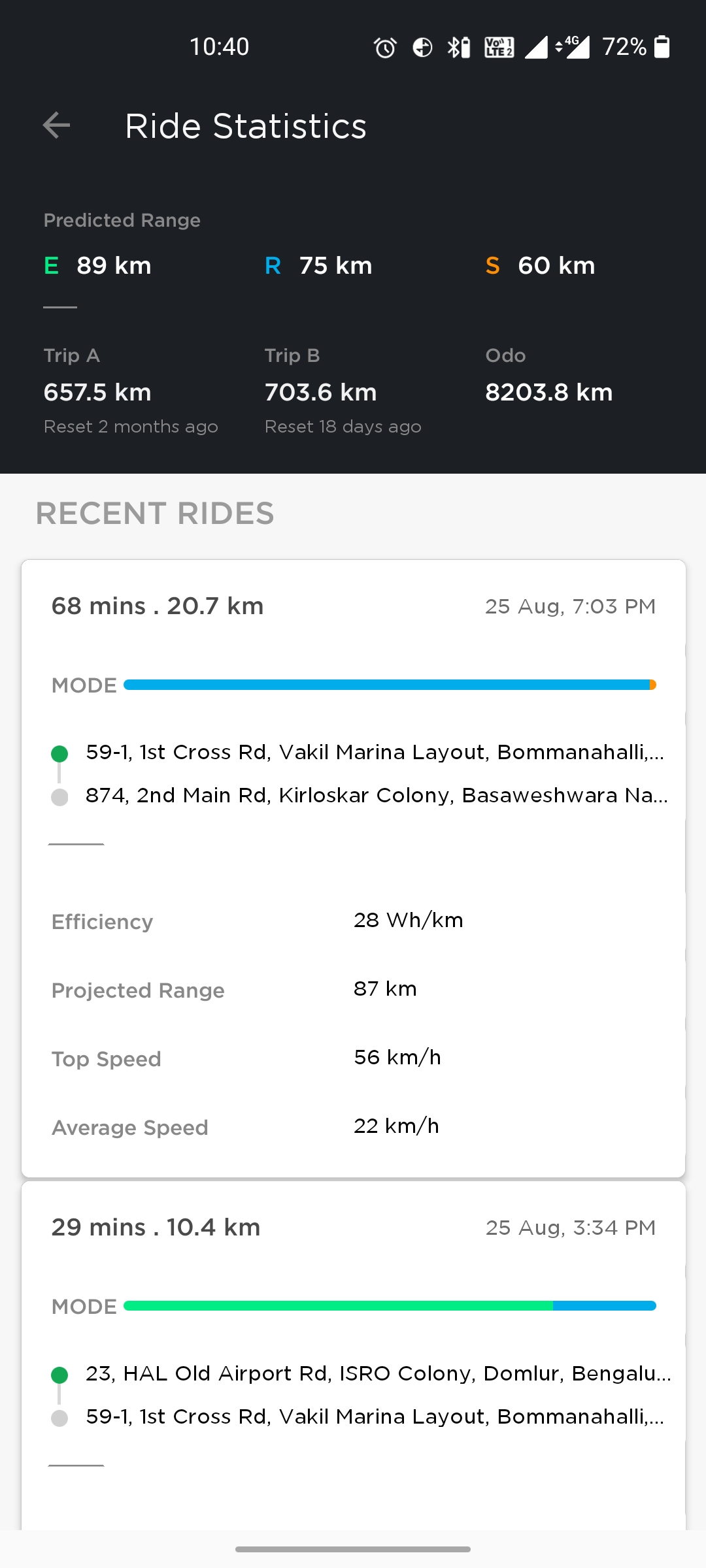Tap the Bluetooth battery status icon
This screenshot has height=1568, width=706.
click(459, 47)
